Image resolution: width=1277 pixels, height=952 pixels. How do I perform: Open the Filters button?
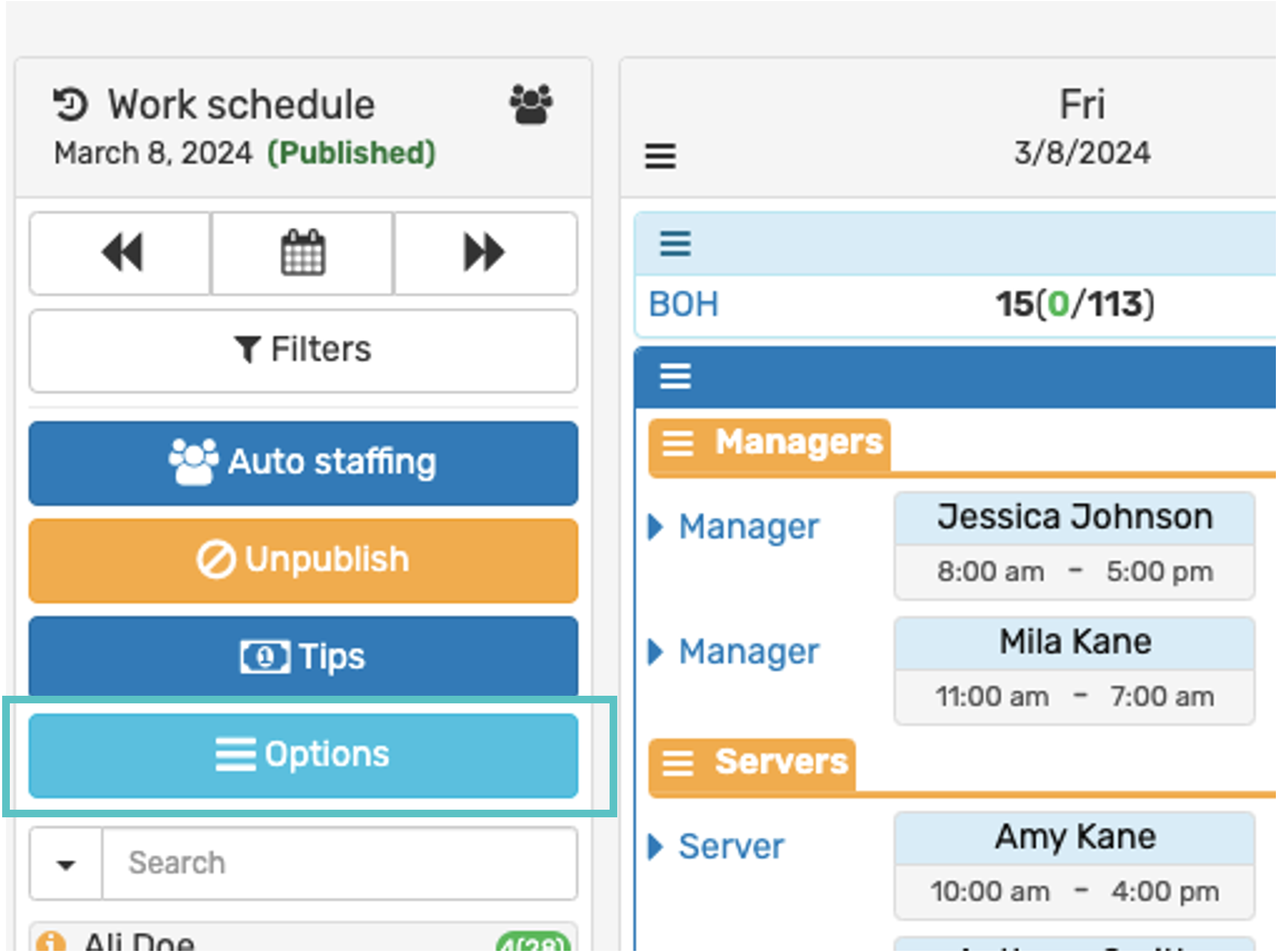[303, 351]
